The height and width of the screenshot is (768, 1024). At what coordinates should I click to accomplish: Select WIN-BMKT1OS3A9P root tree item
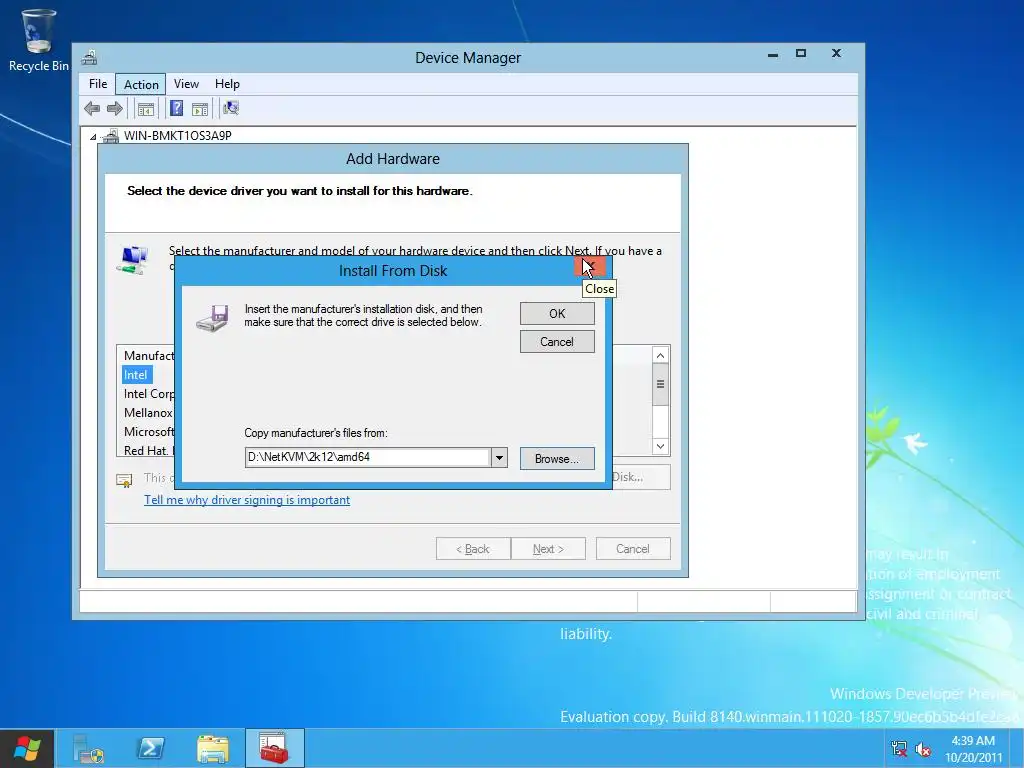click(x=178, y=136)
